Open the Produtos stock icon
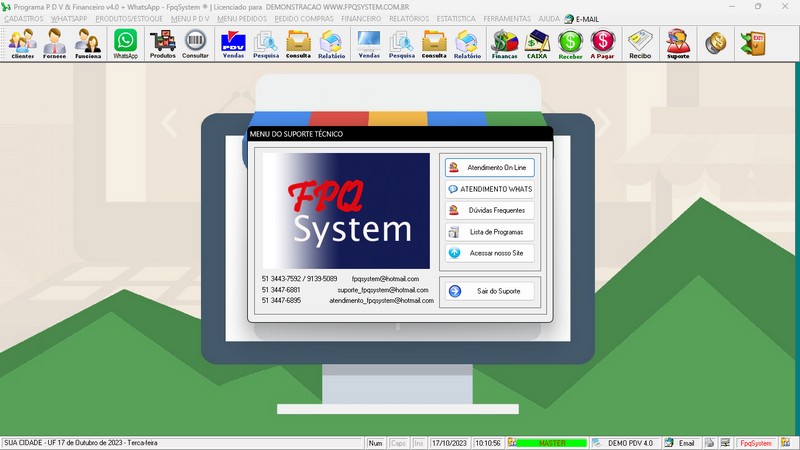The image size is (800, 450). click(162, 44)
